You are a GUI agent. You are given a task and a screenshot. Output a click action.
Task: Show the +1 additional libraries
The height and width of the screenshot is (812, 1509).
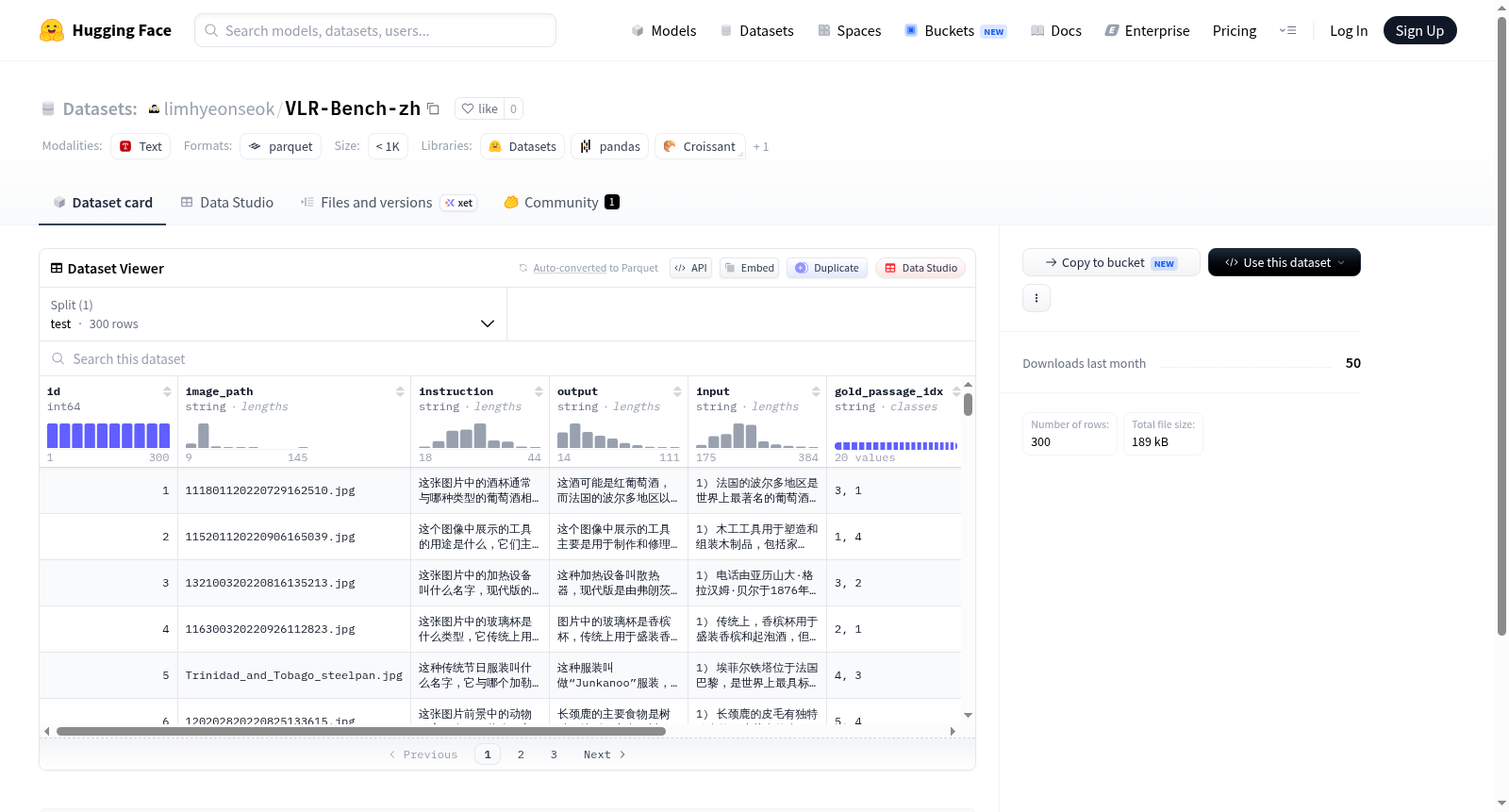click(x=761, y=147)
